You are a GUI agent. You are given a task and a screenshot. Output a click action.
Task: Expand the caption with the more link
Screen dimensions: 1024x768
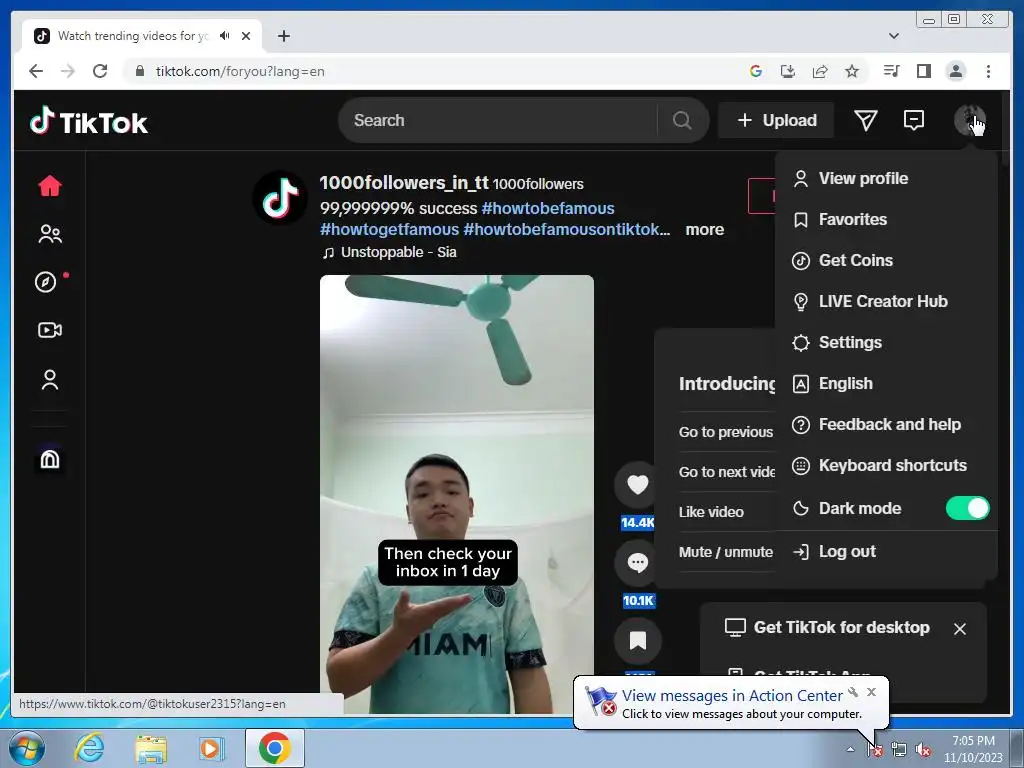coord(704,230)
